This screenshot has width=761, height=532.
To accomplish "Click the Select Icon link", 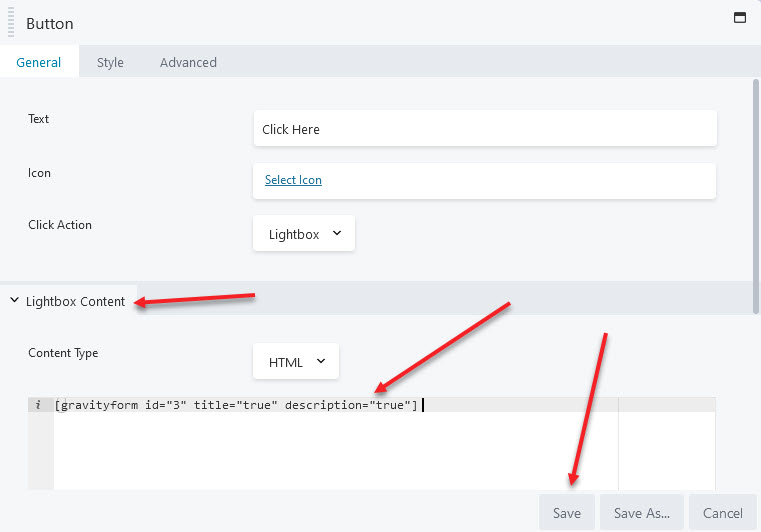I will pos(293,180).
